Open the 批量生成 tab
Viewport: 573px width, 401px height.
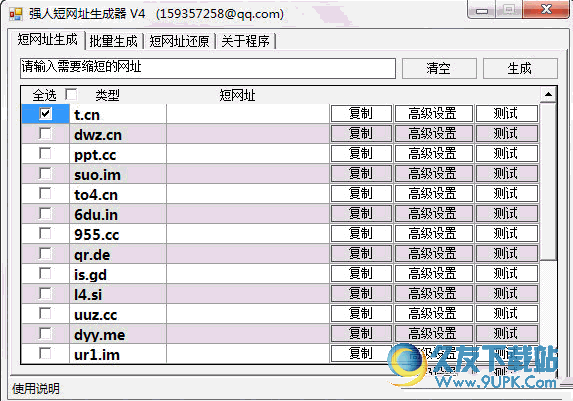click(114, 41)
